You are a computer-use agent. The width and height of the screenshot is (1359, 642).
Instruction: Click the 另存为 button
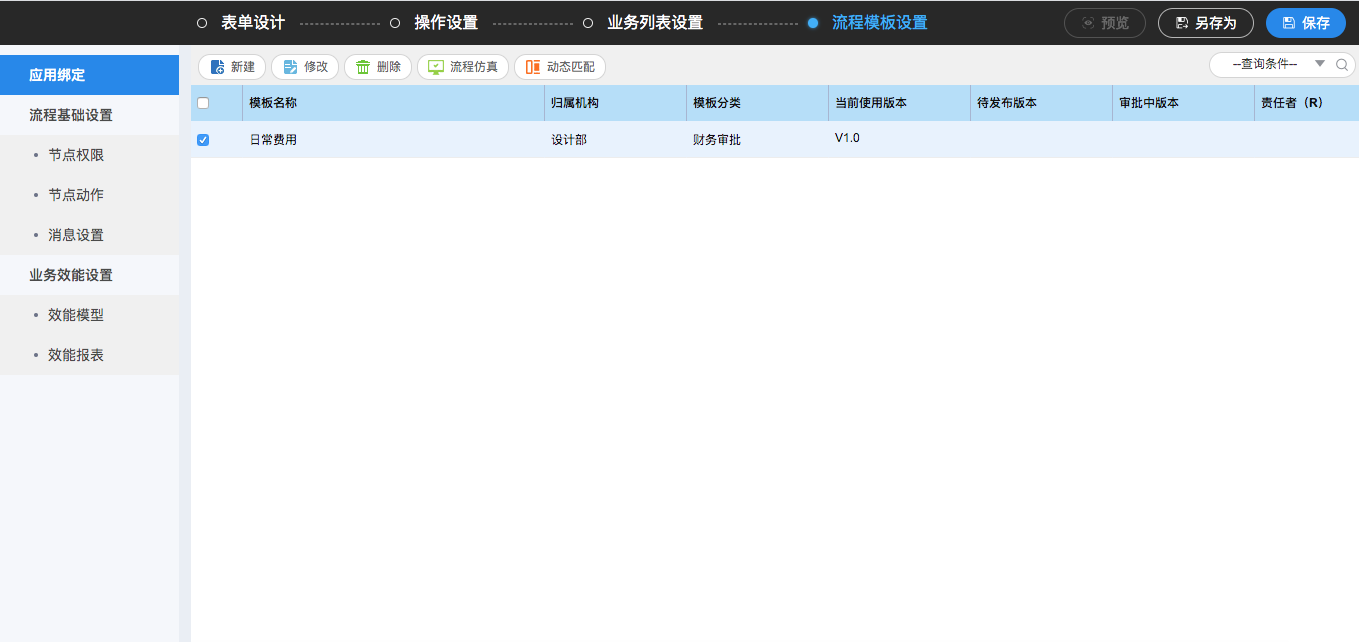coord(1205,23)
